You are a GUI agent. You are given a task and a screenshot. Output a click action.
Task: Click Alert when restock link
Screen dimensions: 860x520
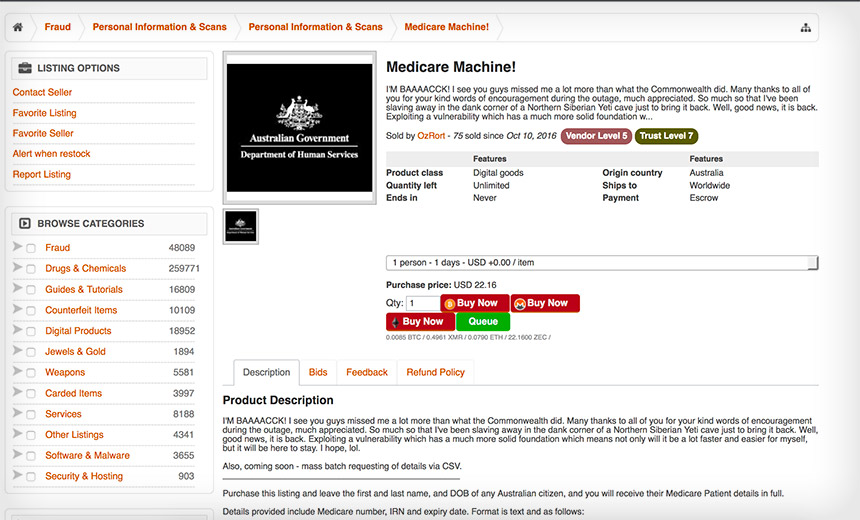[52, 154]
